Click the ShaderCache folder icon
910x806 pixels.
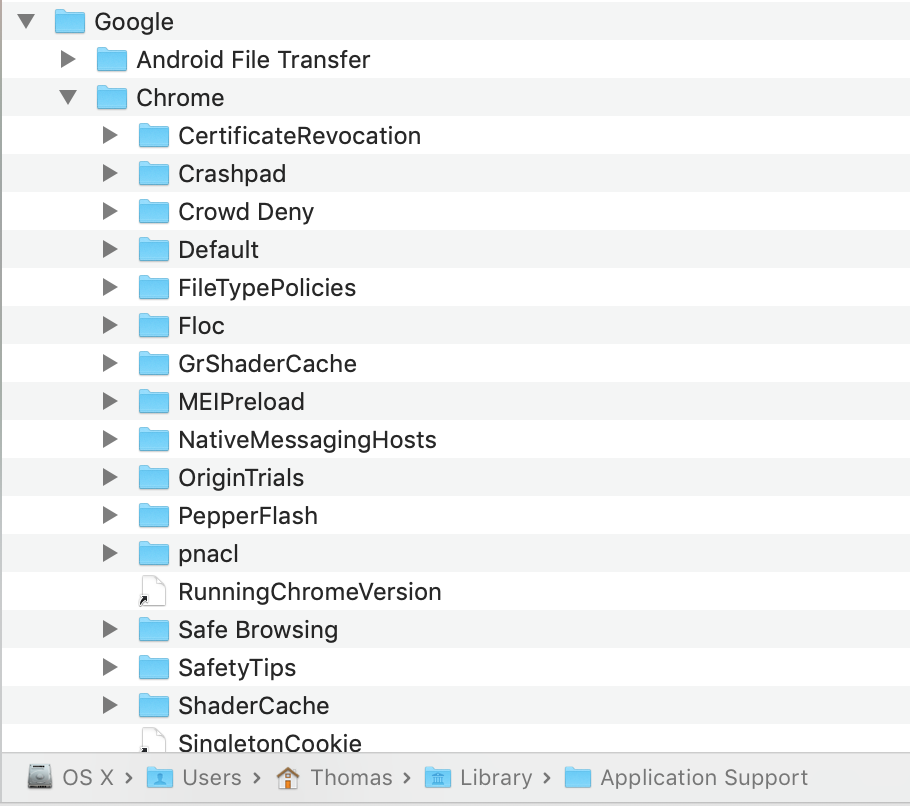[154, 706]
